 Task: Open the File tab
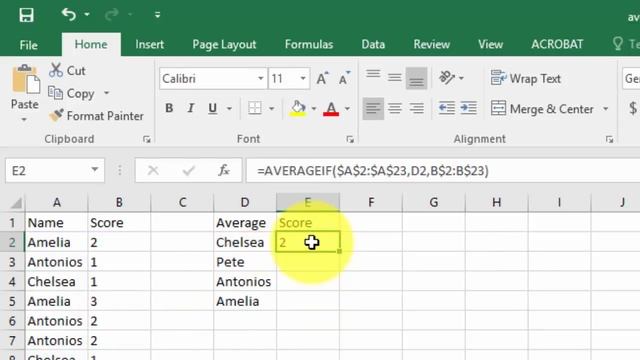click(x=29, y=45)
